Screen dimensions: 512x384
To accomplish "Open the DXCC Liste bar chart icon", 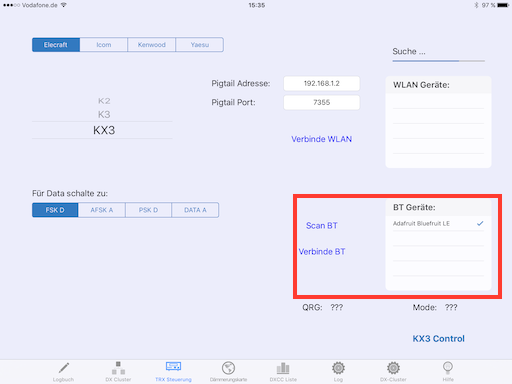I will tap(283, 368).
